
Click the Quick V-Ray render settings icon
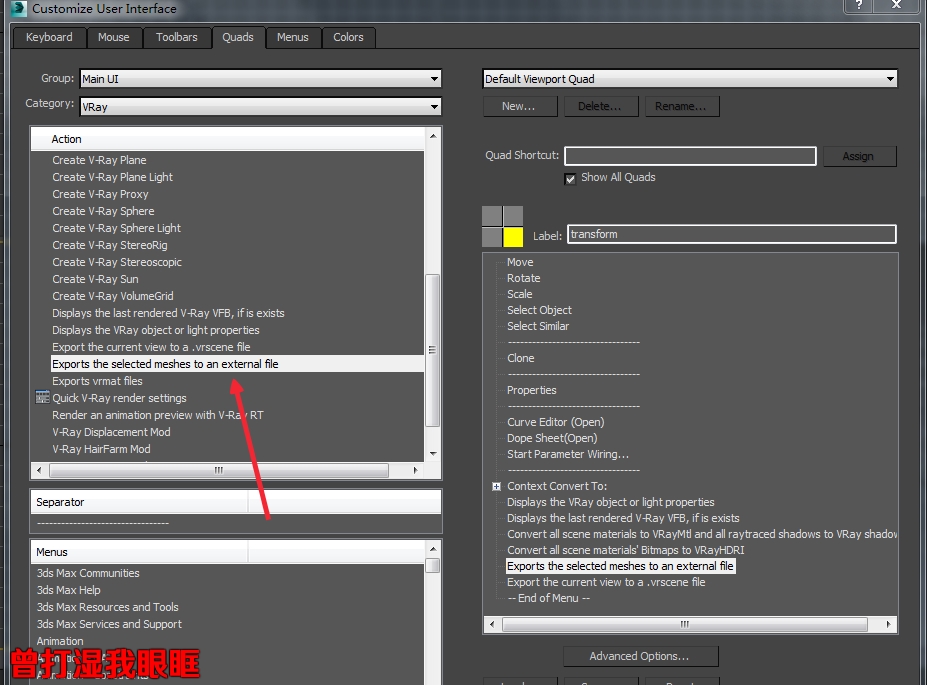(x=42, y=397)
